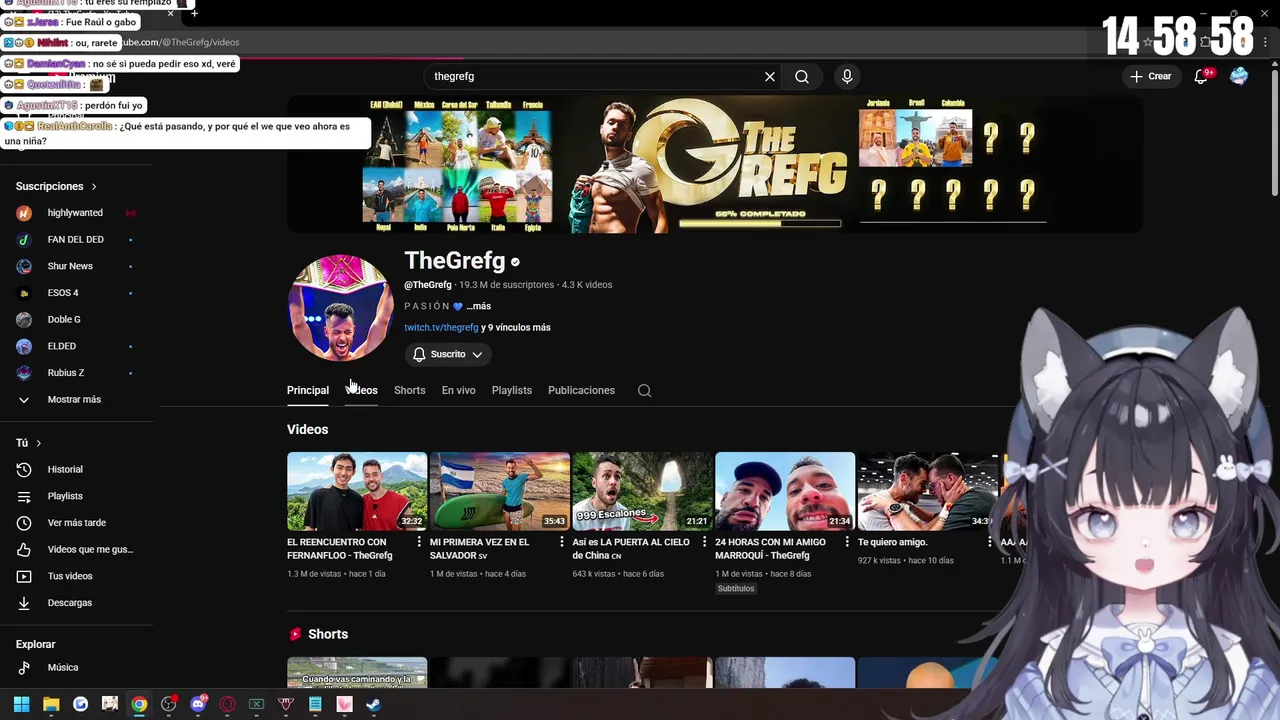Open File Explorer from taskbar

(x=51, y=704)
